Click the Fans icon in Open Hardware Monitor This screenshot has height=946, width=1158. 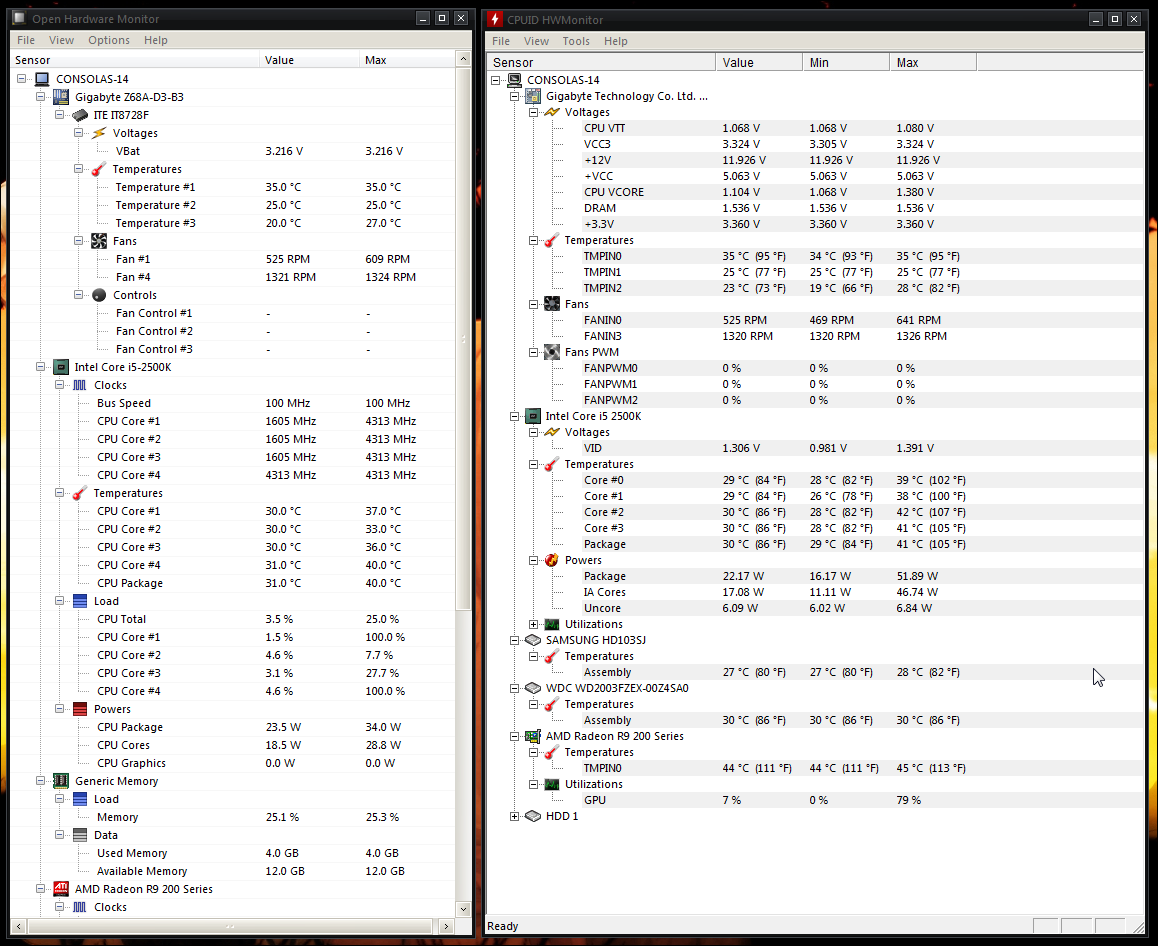click(x=99, y=241)
